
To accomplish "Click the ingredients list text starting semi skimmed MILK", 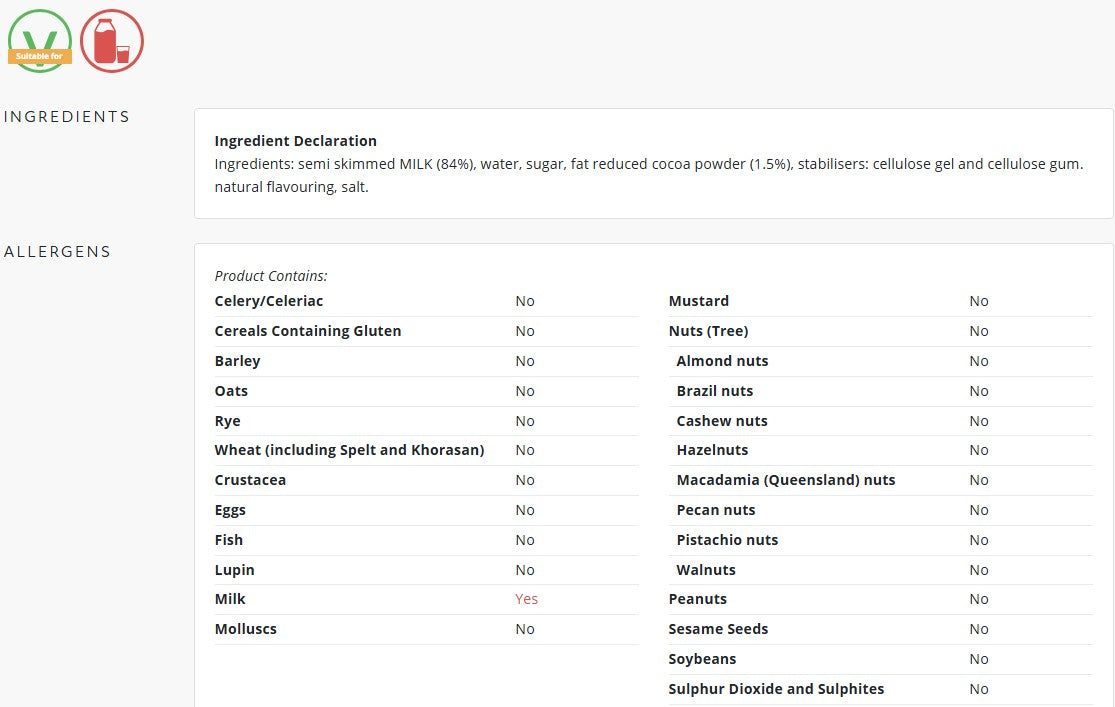I will [649, 175].
